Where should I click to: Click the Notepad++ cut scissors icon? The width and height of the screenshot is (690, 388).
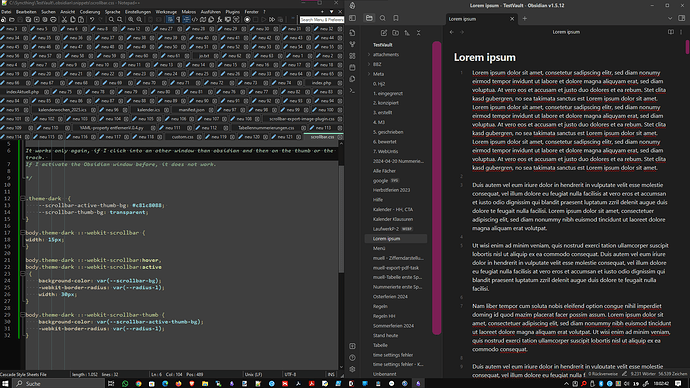click(64, 20)
